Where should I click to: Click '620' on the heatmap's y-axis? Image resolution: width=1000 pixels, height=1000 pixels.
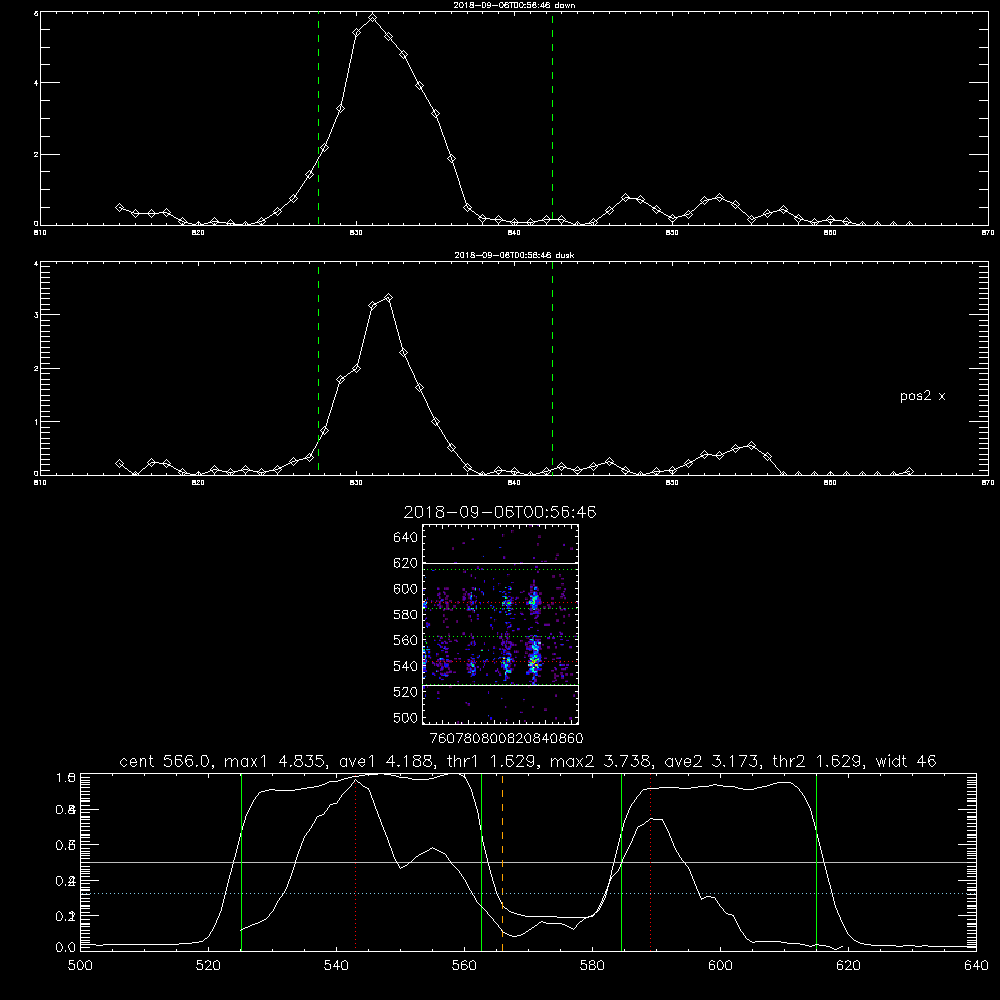click(x=406, y=563)
